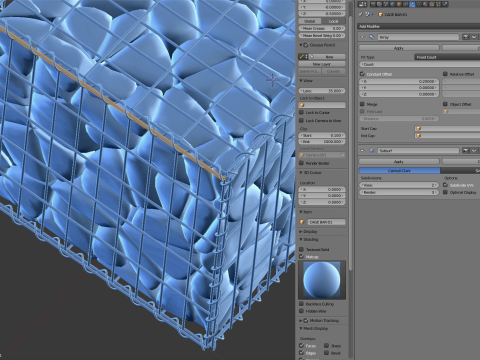Enable the Backface Culling checkbox
480x360 pixels.
coord(302,304)
